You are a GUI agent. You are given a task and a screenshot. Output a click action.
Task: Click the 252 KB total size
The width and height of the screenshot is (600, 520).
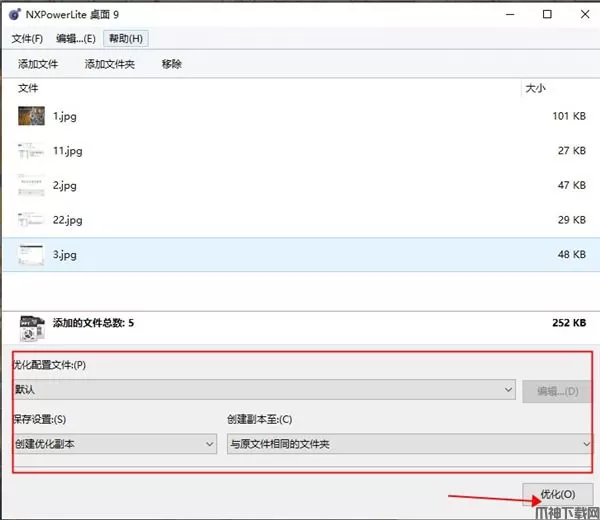[569, 323]
